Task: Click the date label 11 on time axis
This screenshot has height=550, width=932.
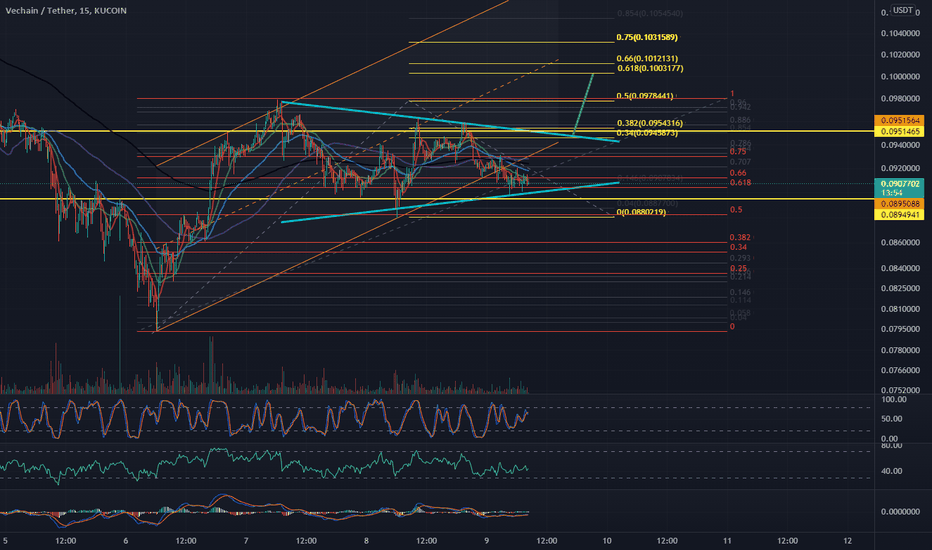Action: 727,541
